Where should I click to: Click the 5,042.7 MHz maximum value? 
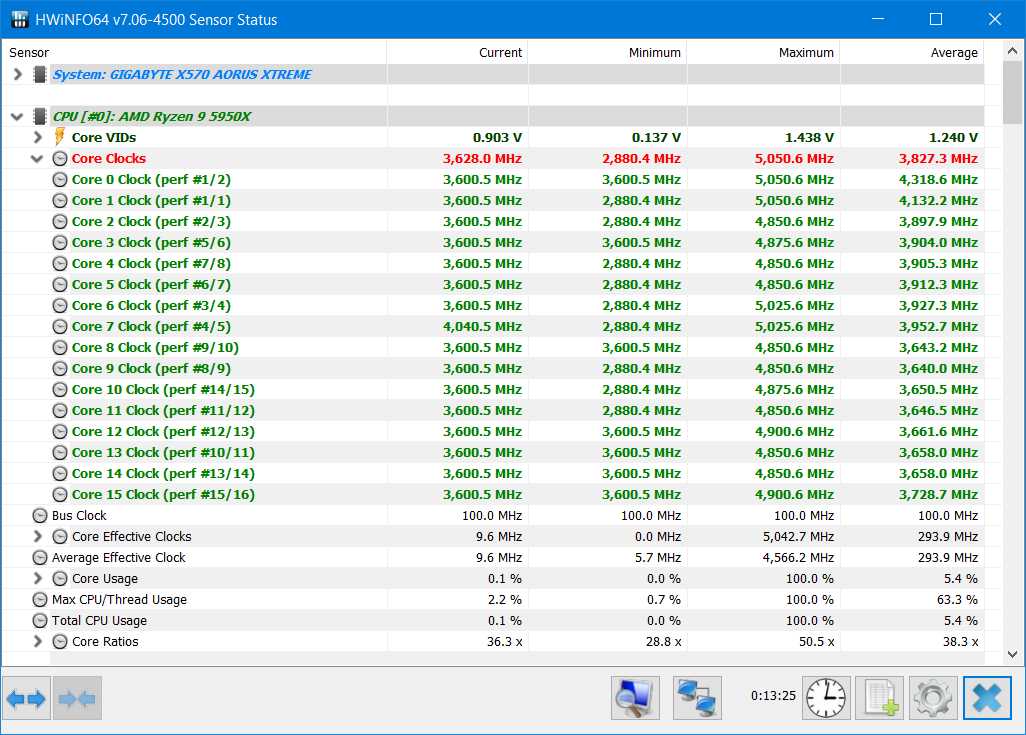798,537
